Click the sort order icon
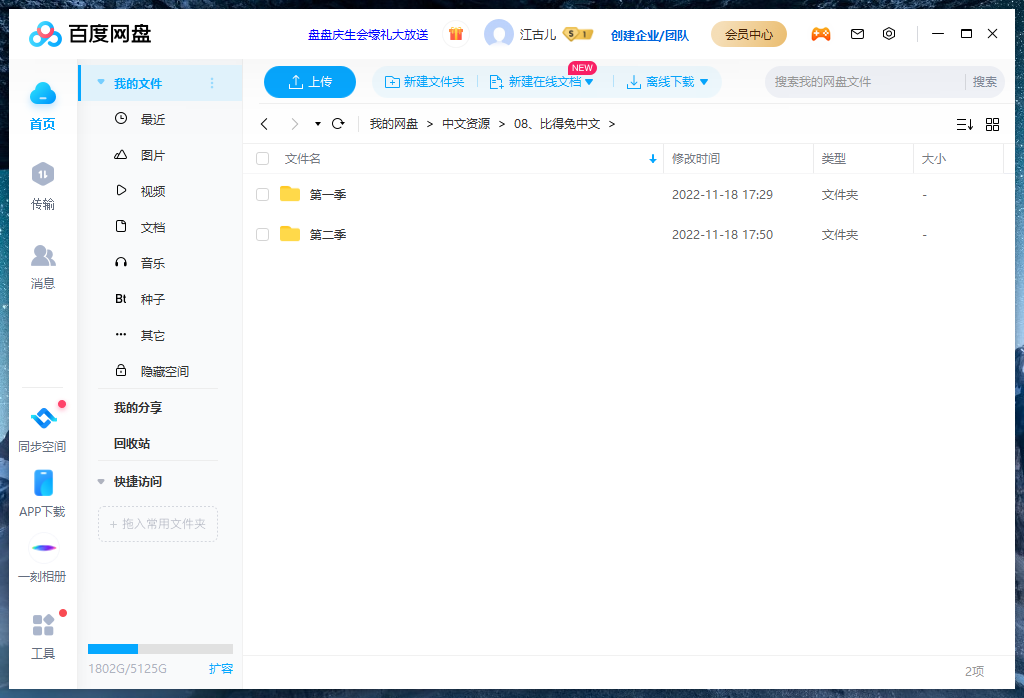1024x698 pixels. tap(964, 124)
